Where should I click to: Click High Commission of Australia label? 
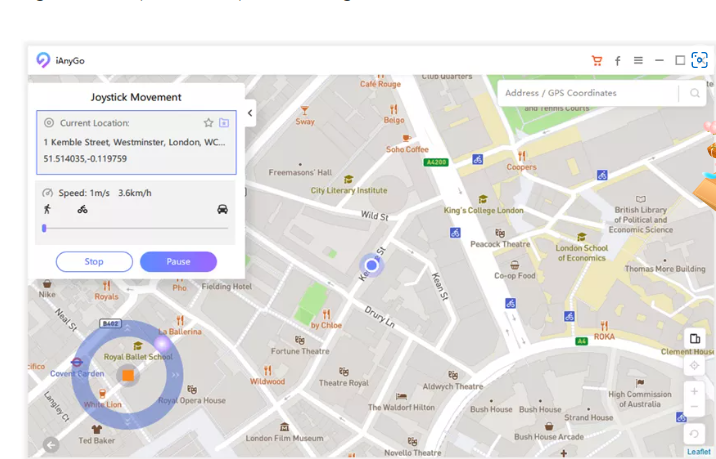[640, 399]
